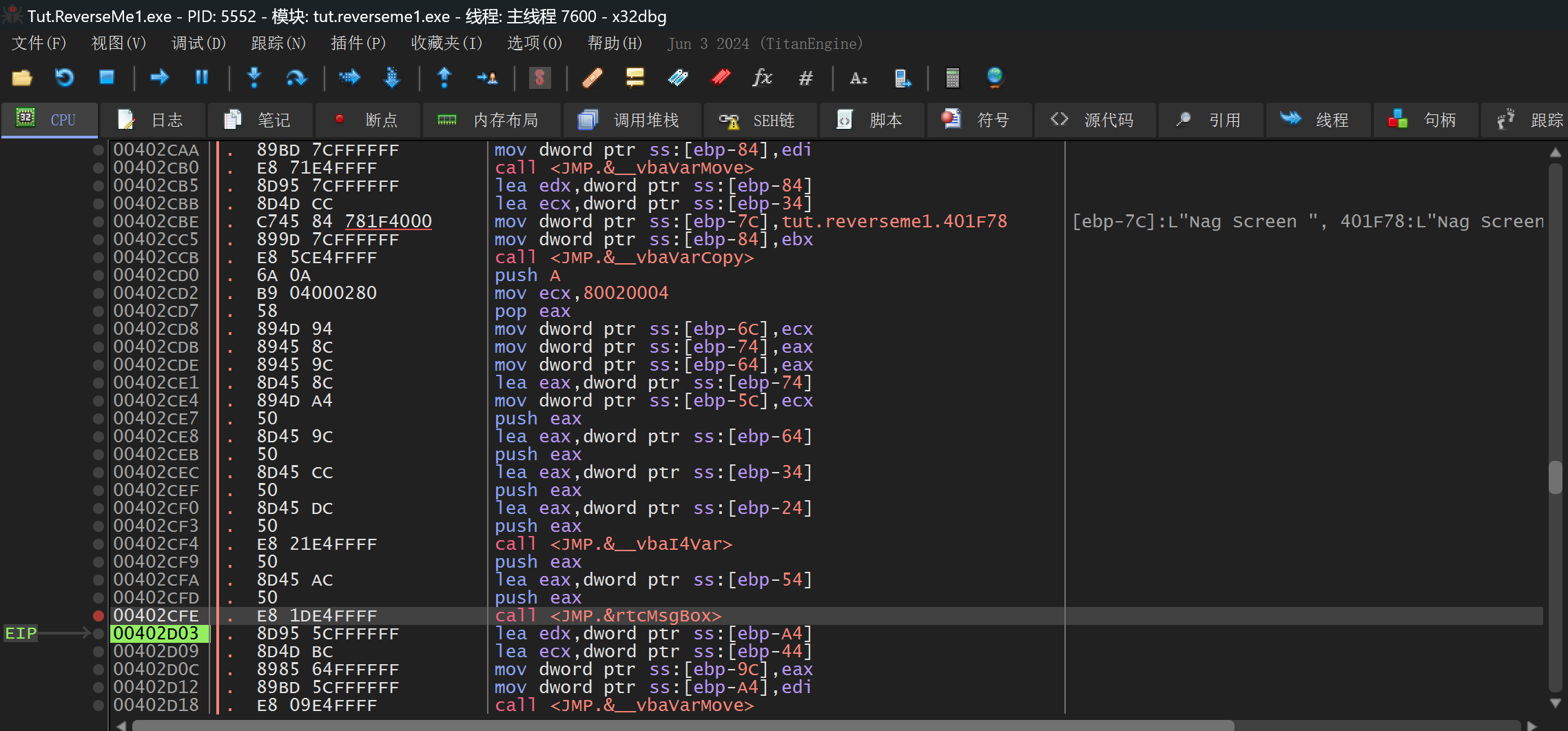The height and width of the screenshot is (731, 1568).
Task: Click the Step Over curved arrow icon
Action: [x=296, y=77]
